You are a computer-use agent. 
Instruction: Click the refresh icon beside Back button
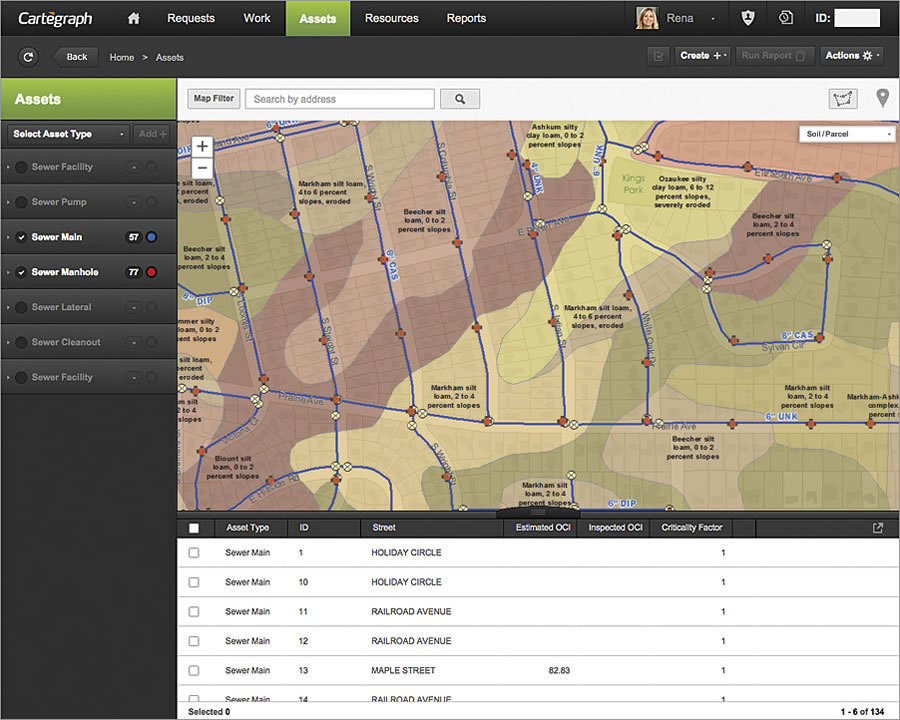click(28, 57)
